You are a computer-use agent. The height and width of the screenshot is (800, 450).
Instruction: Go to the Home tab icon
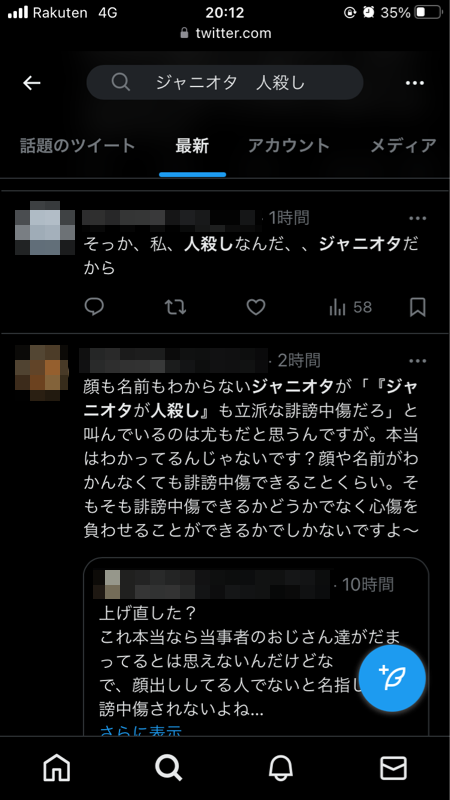pos(57,768)
